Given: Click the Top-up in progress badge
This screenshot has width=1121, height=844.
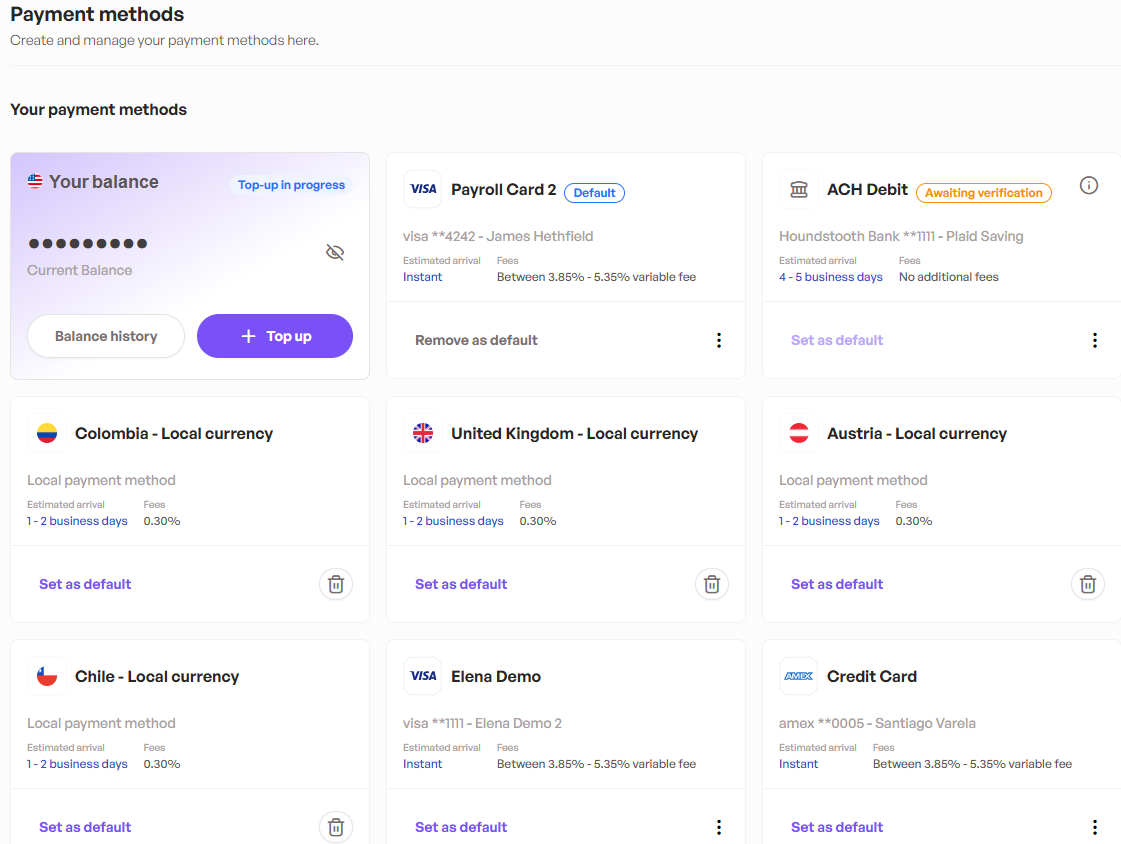Looking at the screenshot, I should [x=291, y=185].
